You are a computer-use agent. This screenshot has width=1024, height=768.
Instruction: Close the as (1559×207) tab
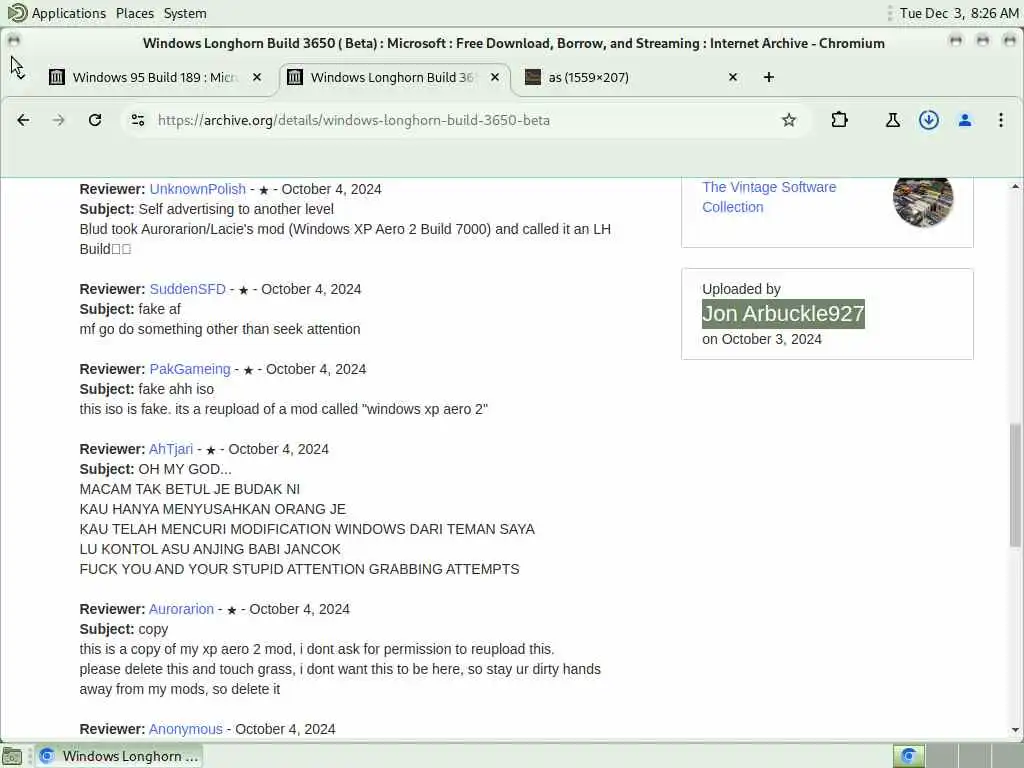tap(733, 77)
